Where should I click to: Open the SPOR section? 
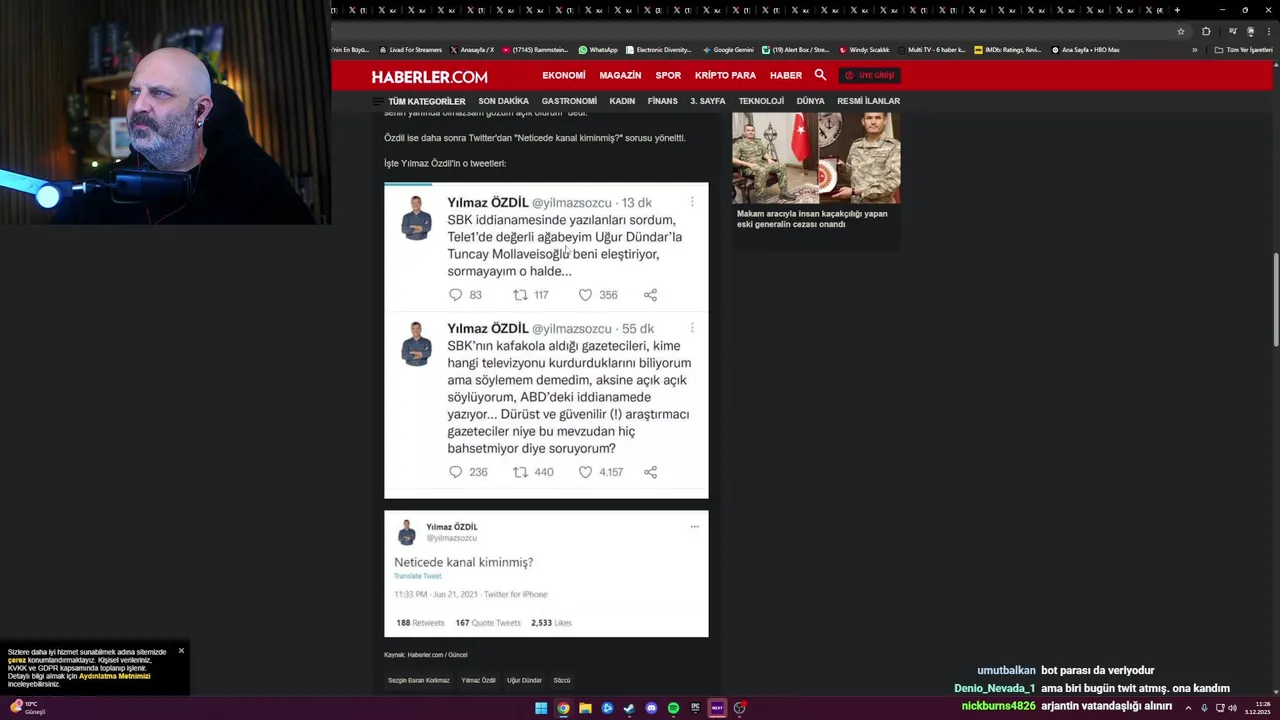click(x=668, y=75)
